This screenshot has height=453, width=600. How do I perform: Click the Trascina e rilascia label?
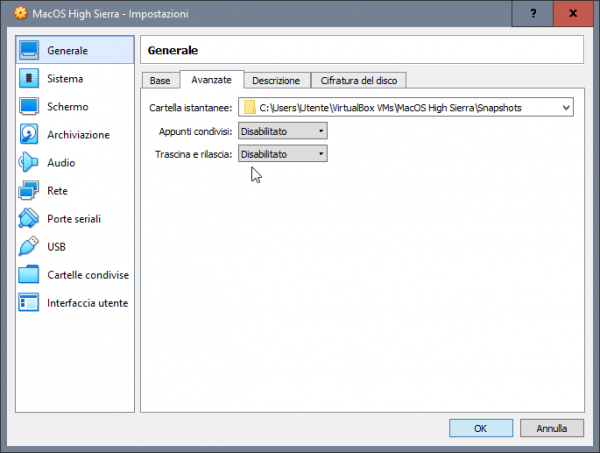click(194, 154)
